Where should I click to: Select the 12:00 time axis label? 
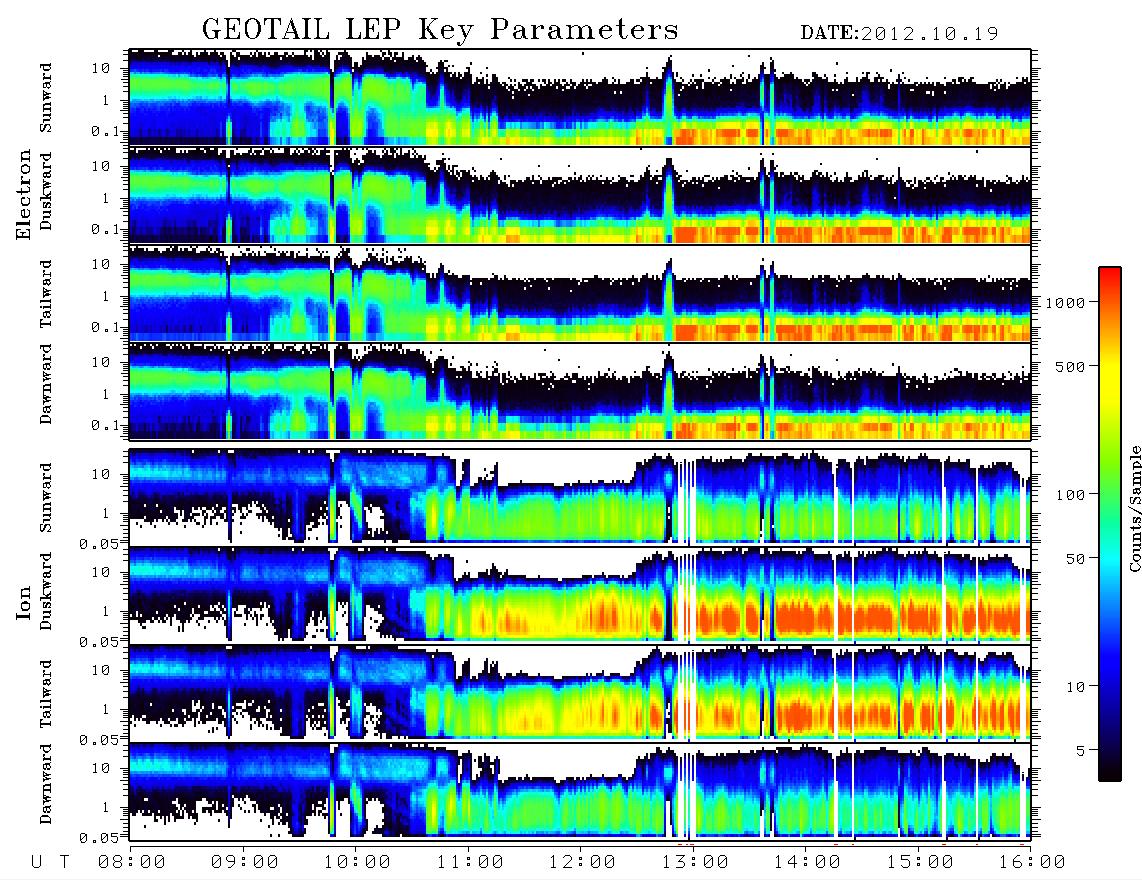pos(582,862)
